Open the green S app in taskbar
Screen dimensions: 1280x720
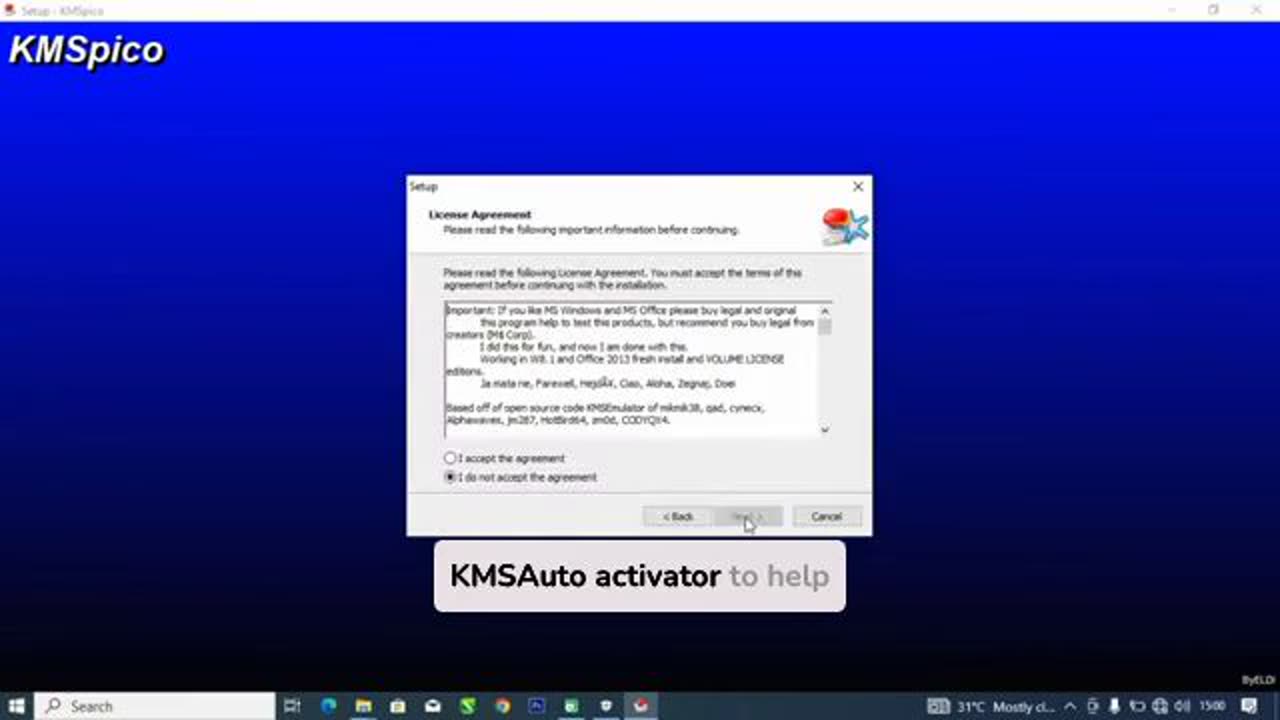coord(467,706)
